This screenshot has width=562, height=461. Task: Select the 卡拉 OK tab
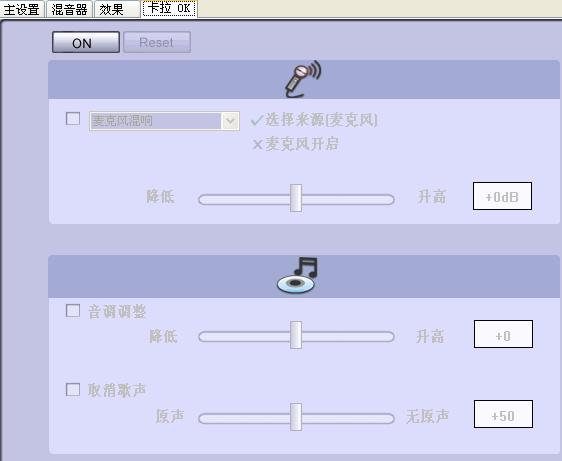pos(169,9)
